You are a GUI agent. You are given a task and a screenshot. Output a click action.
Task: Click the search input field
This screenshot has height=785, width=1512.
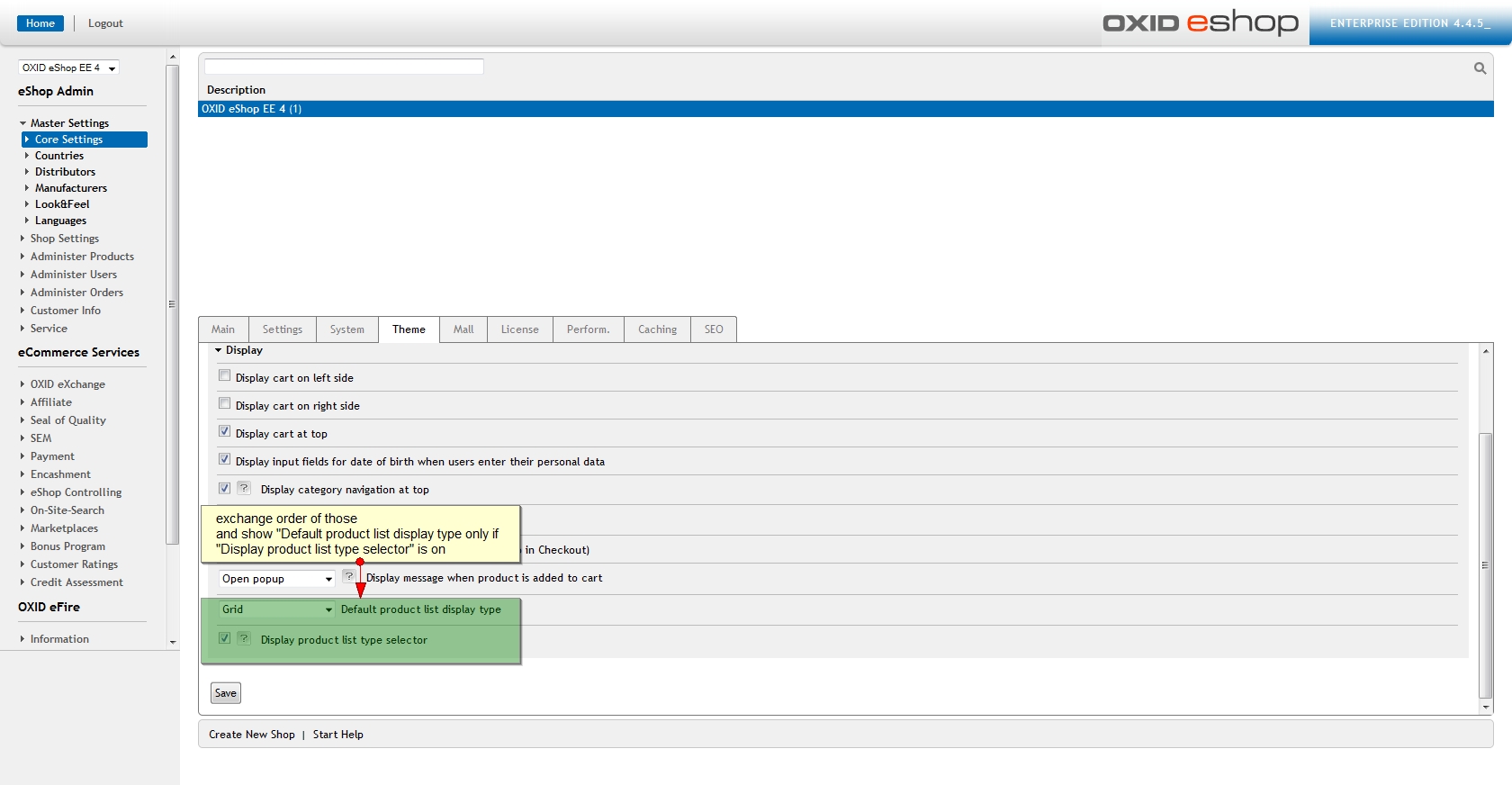344,67
